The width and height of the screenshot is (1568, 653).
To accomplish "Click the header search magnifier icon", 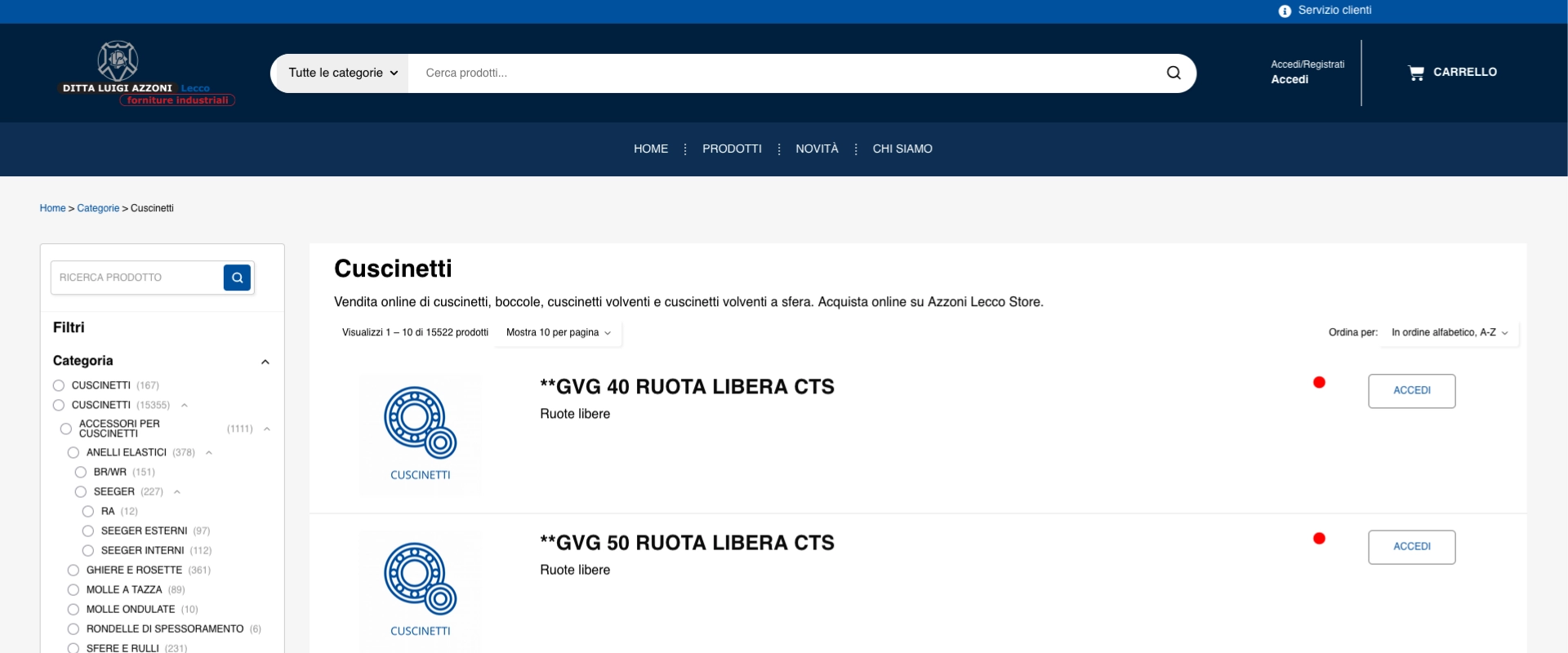I will pos(1174,73).
